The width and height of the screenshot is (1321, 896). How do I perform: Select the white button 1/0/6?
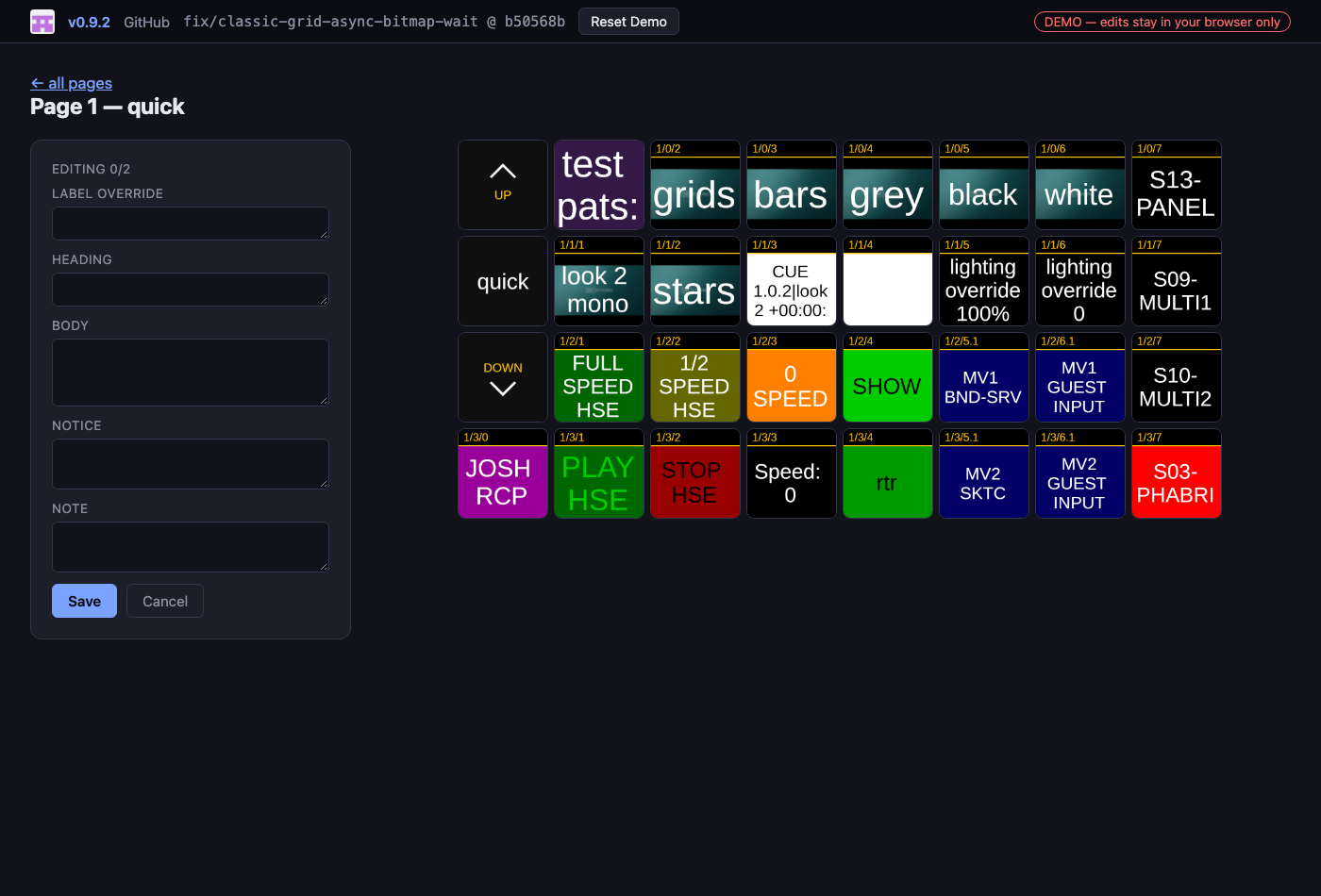coord(1080,185)
